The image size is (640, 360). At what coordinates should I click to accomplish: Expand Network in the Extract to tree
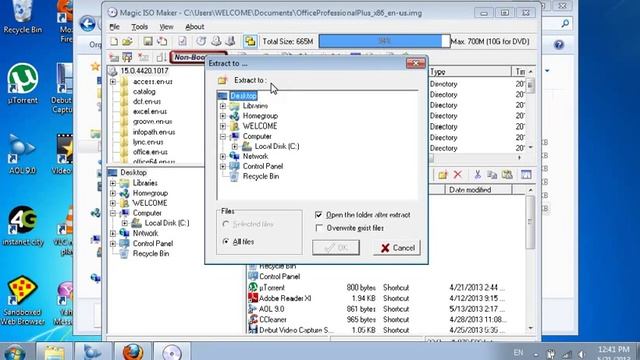tap(223, 156)
